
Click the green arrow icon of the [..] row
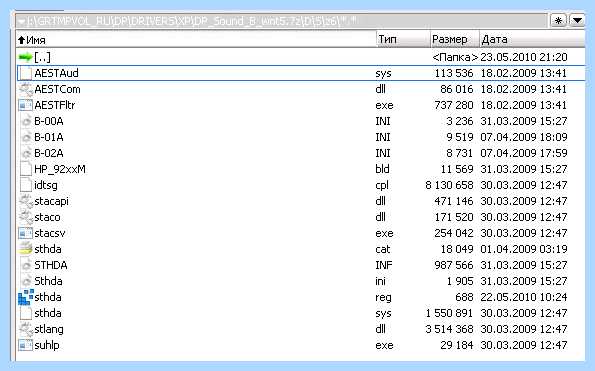(25, 57)
